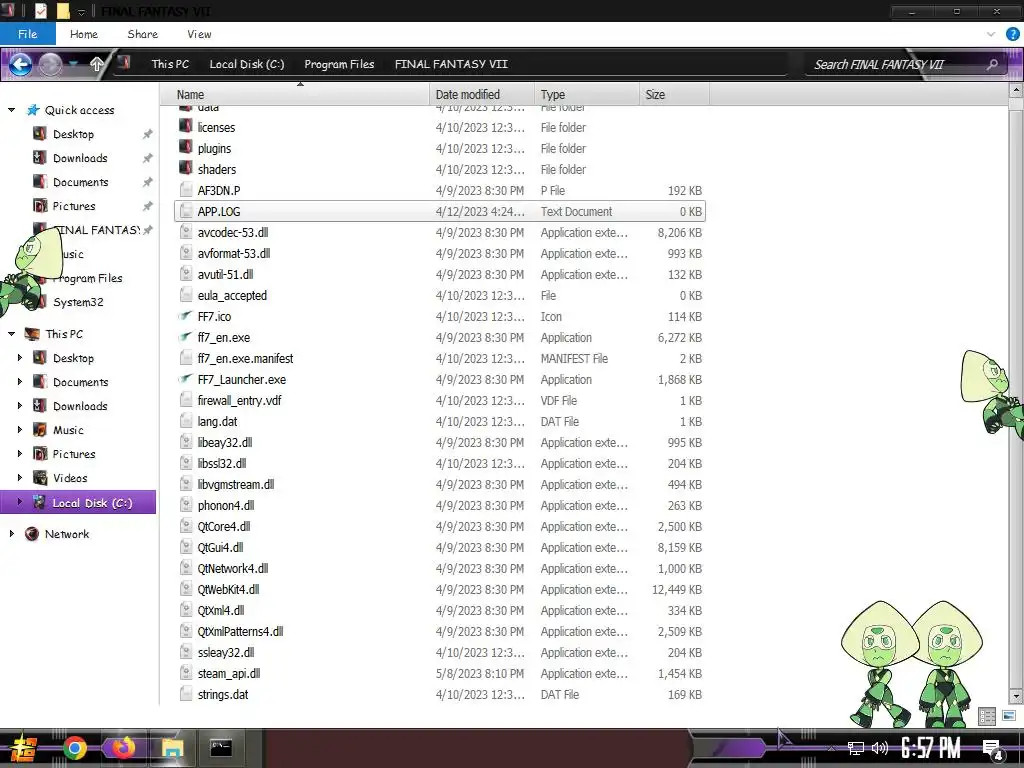Select the shaders folder icon
1024x768 pixels.
[x=186, y=168]
